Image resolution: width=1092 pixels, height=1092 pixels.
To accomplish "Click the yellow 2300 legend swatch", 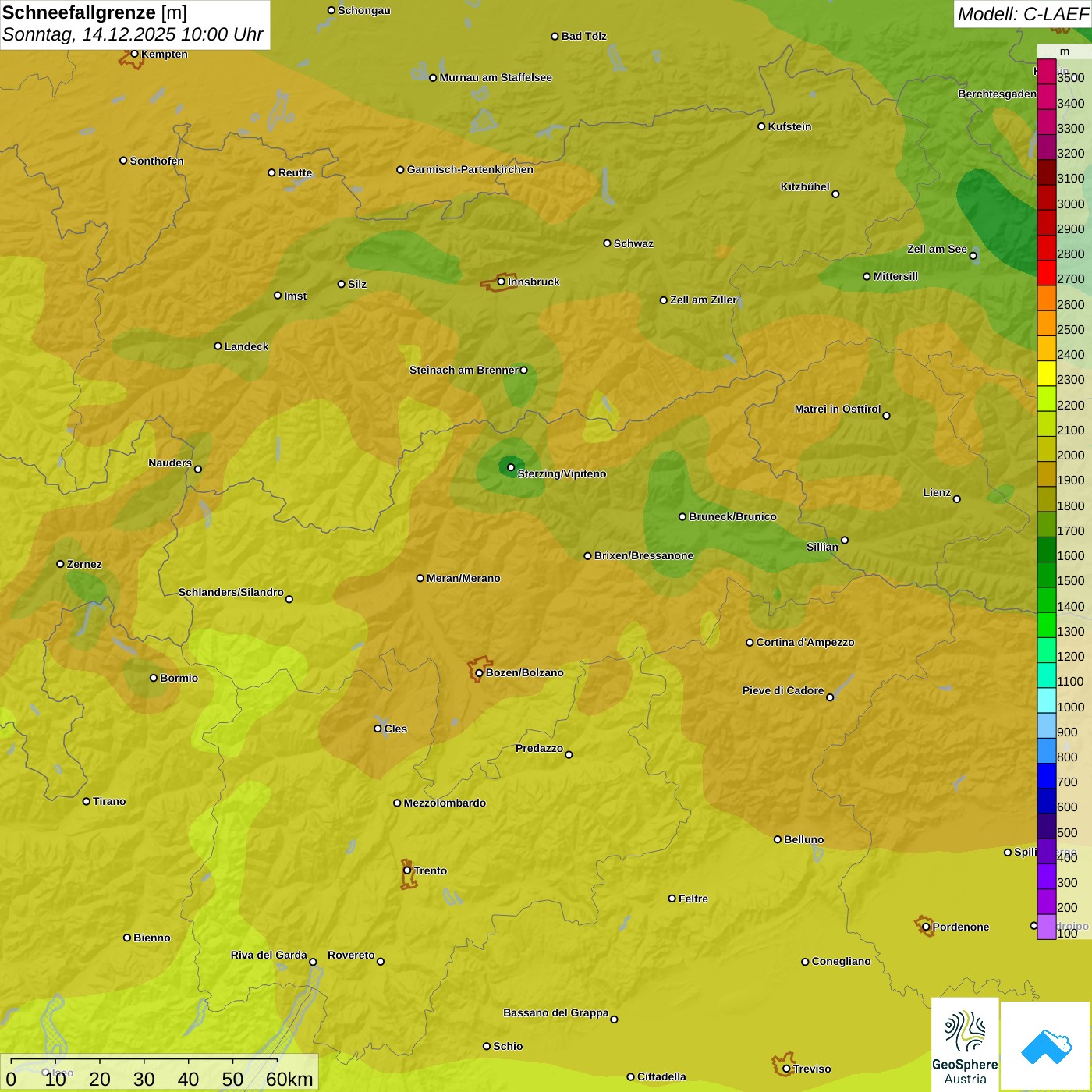I will [x=1046, y=374].
